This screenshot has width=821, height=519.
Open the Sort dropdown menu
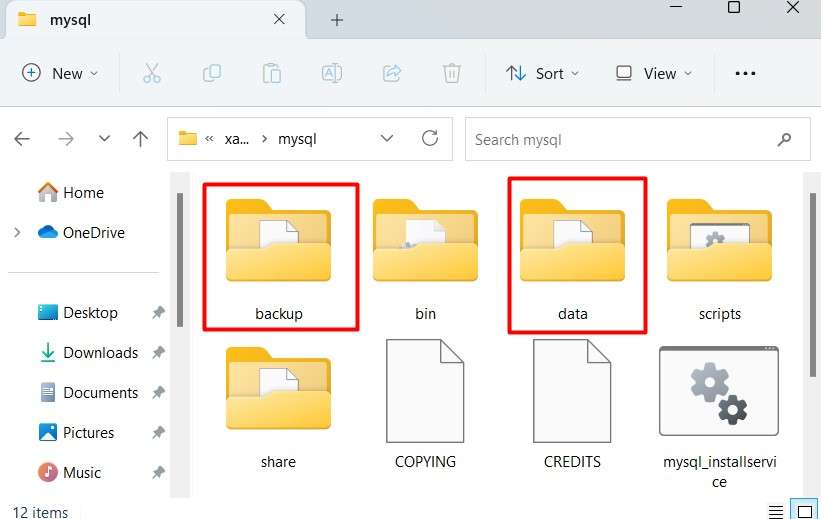(542, 73)
